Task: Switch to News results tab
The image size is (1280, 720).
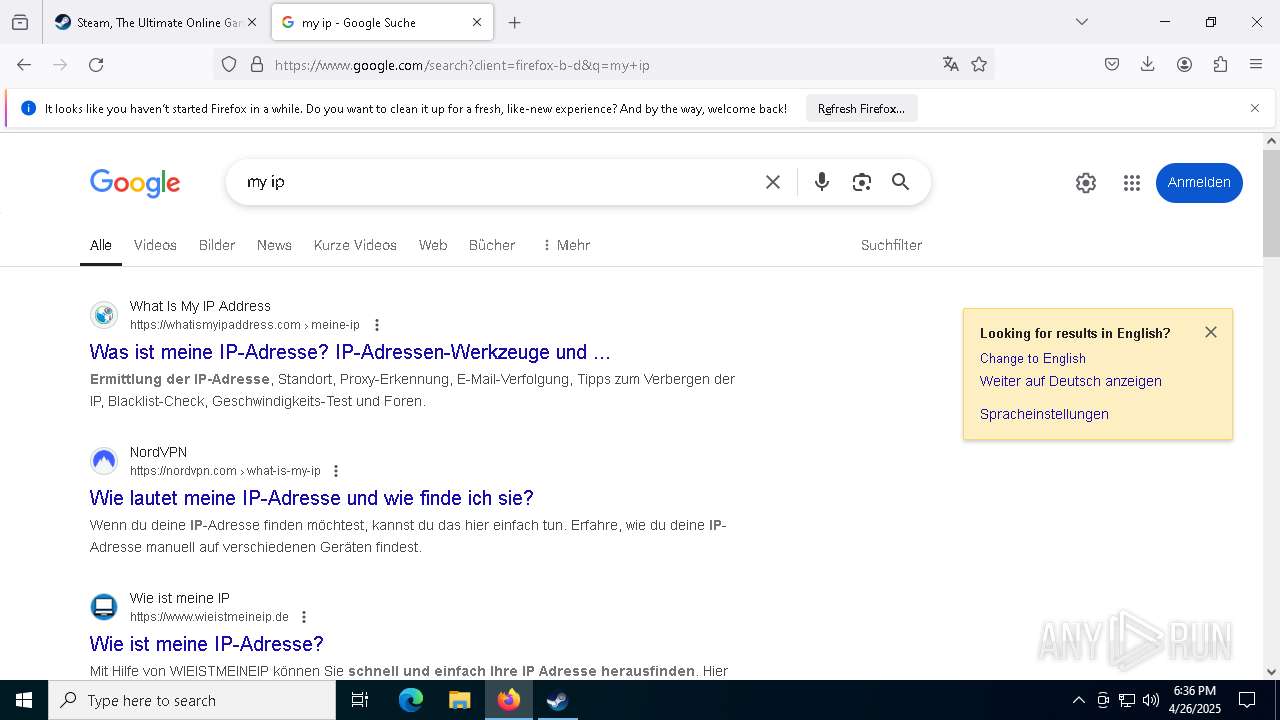Action: click(274, 245)
